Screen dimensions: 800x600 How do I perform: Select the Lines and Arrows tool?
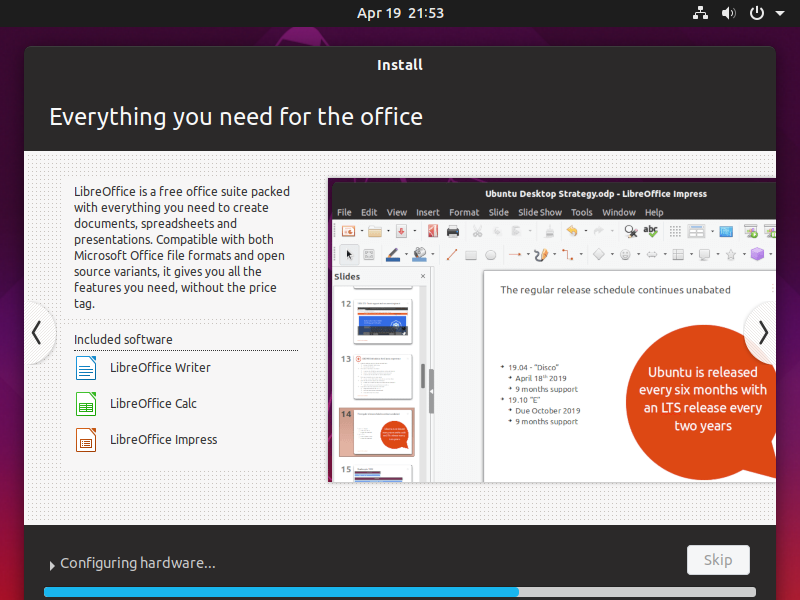point(515,254)
